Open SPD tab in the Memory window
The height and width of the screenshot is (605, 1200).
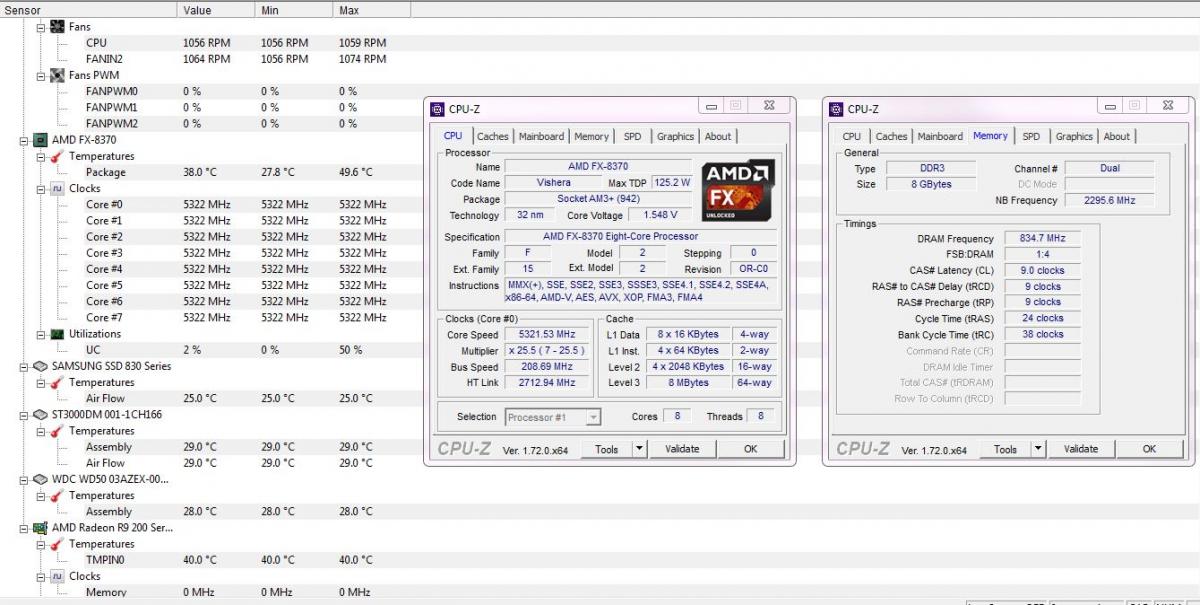click(1031, 136)
